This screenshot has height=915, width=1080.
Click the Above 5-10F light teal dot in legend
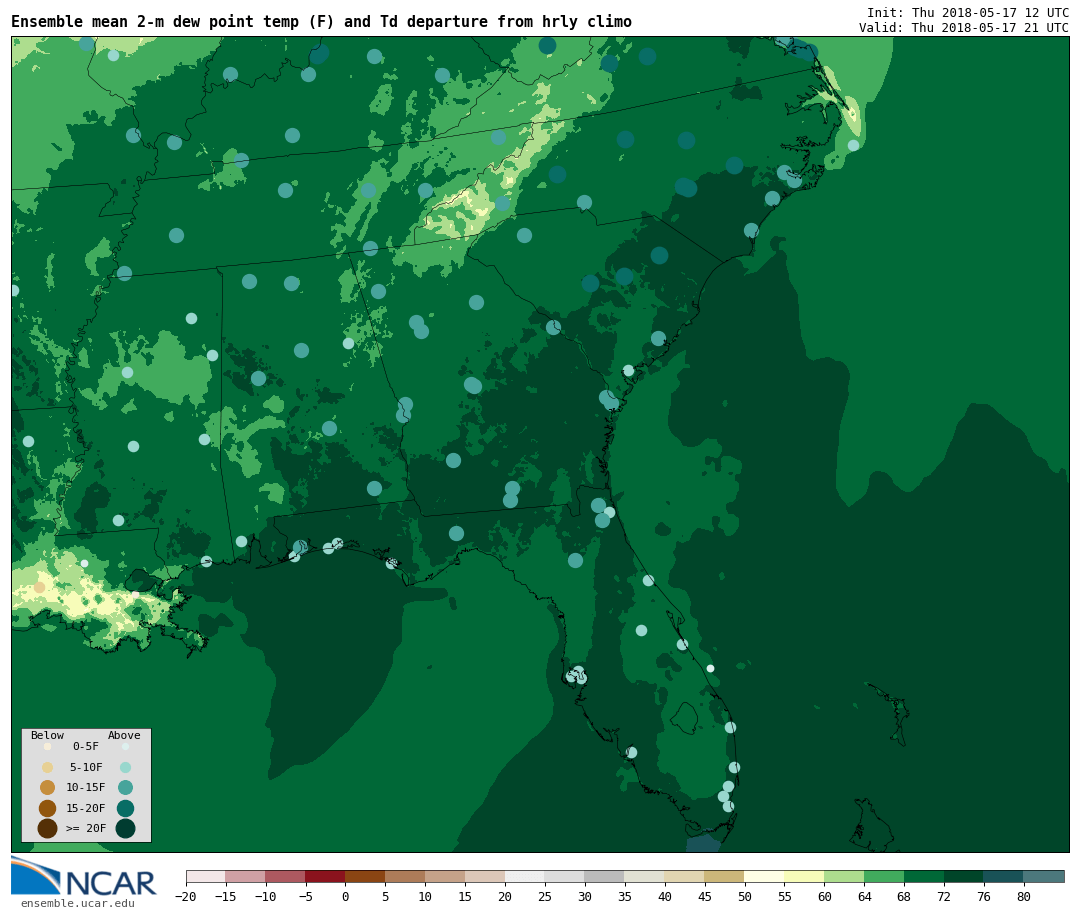[x=125, y=767]
